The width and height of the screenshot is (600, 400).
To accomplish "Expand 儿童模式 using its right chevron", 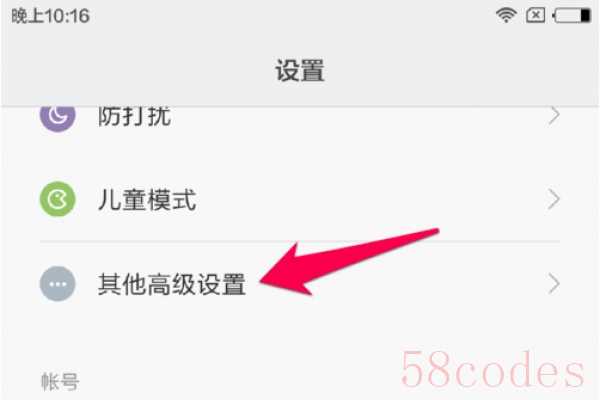I will (553, 199).
